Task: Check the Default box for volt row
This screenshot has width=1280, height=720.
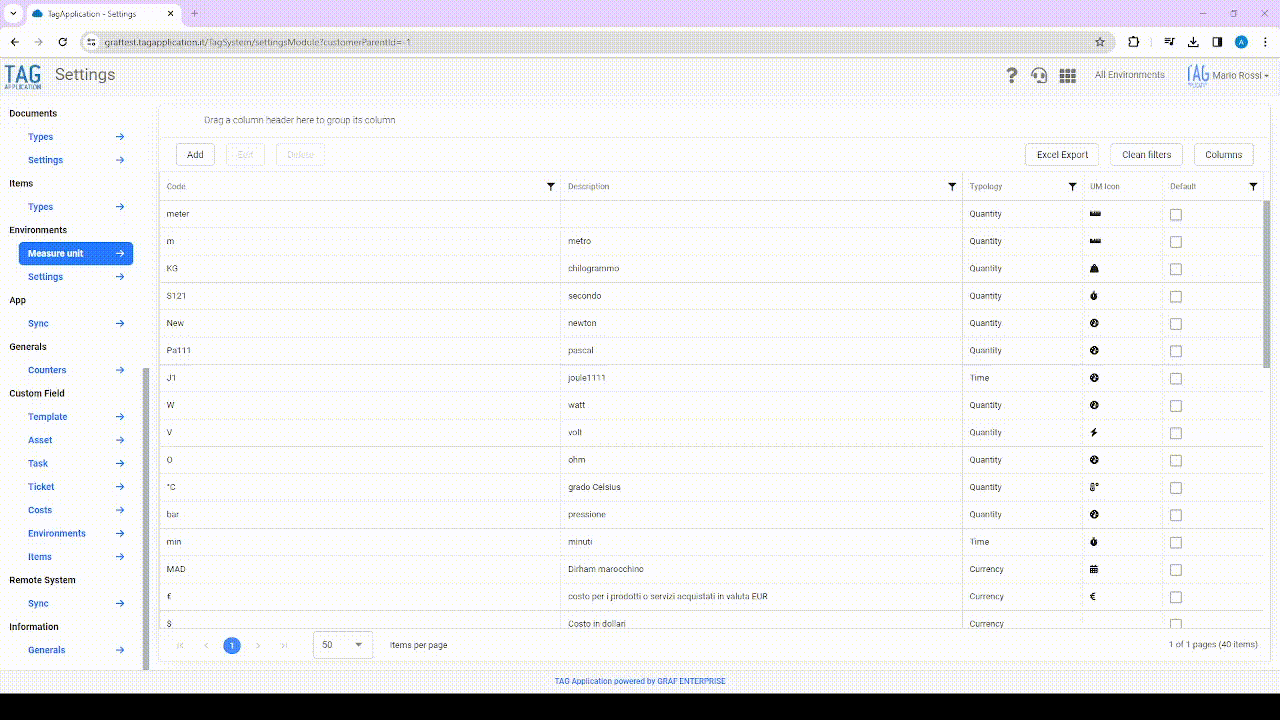Action: point(1176,433)
